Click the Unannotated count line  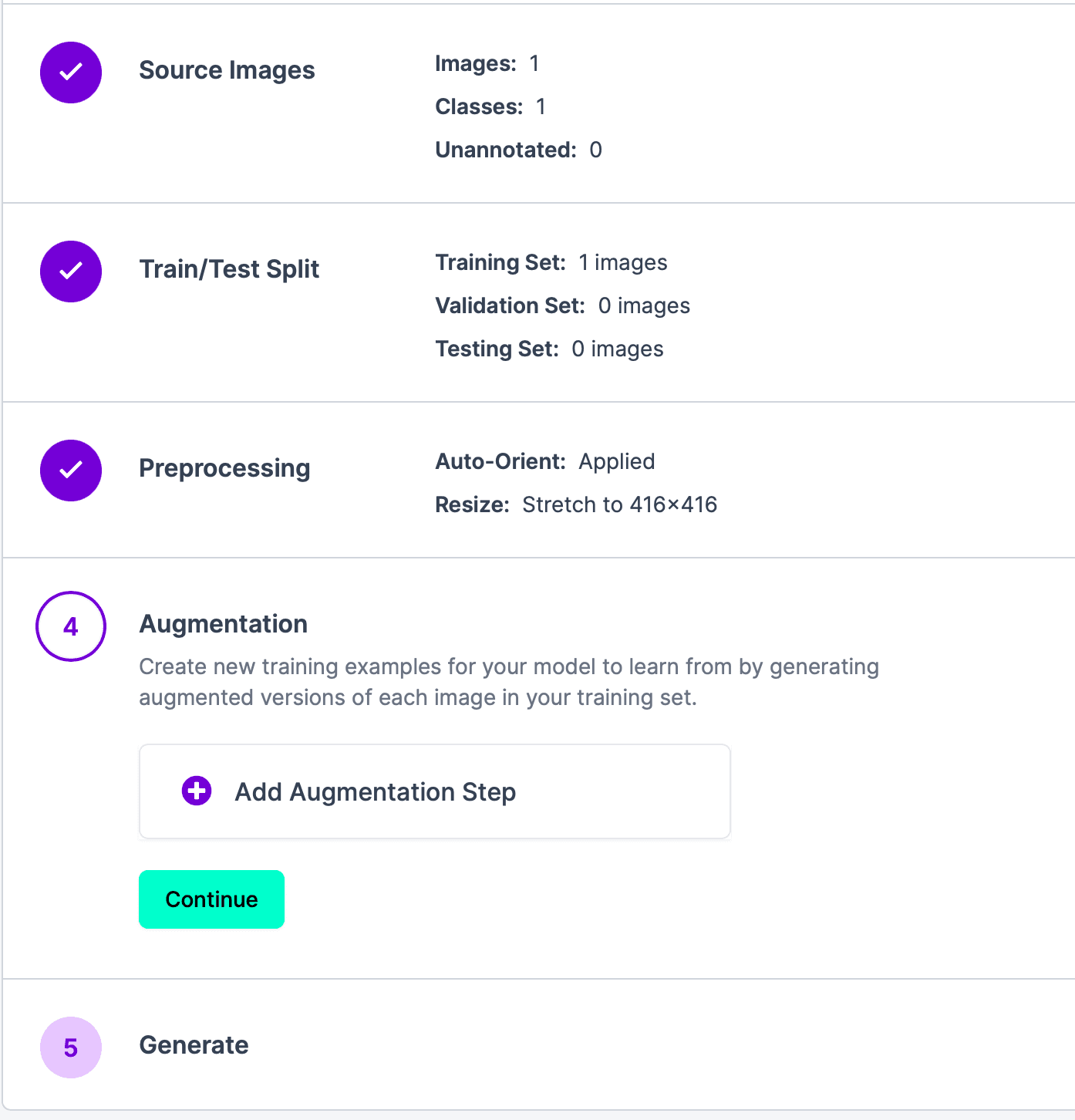(518, 150)
